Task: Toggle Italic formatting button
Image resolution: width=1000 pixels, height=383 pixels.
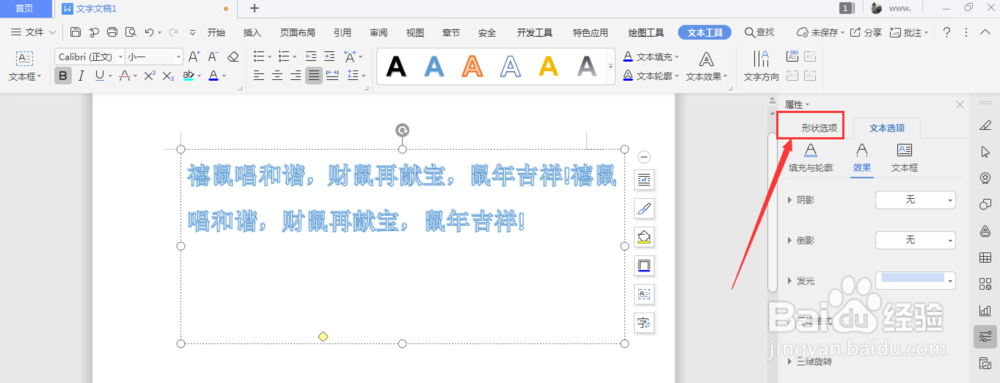Action: [81, 76]
